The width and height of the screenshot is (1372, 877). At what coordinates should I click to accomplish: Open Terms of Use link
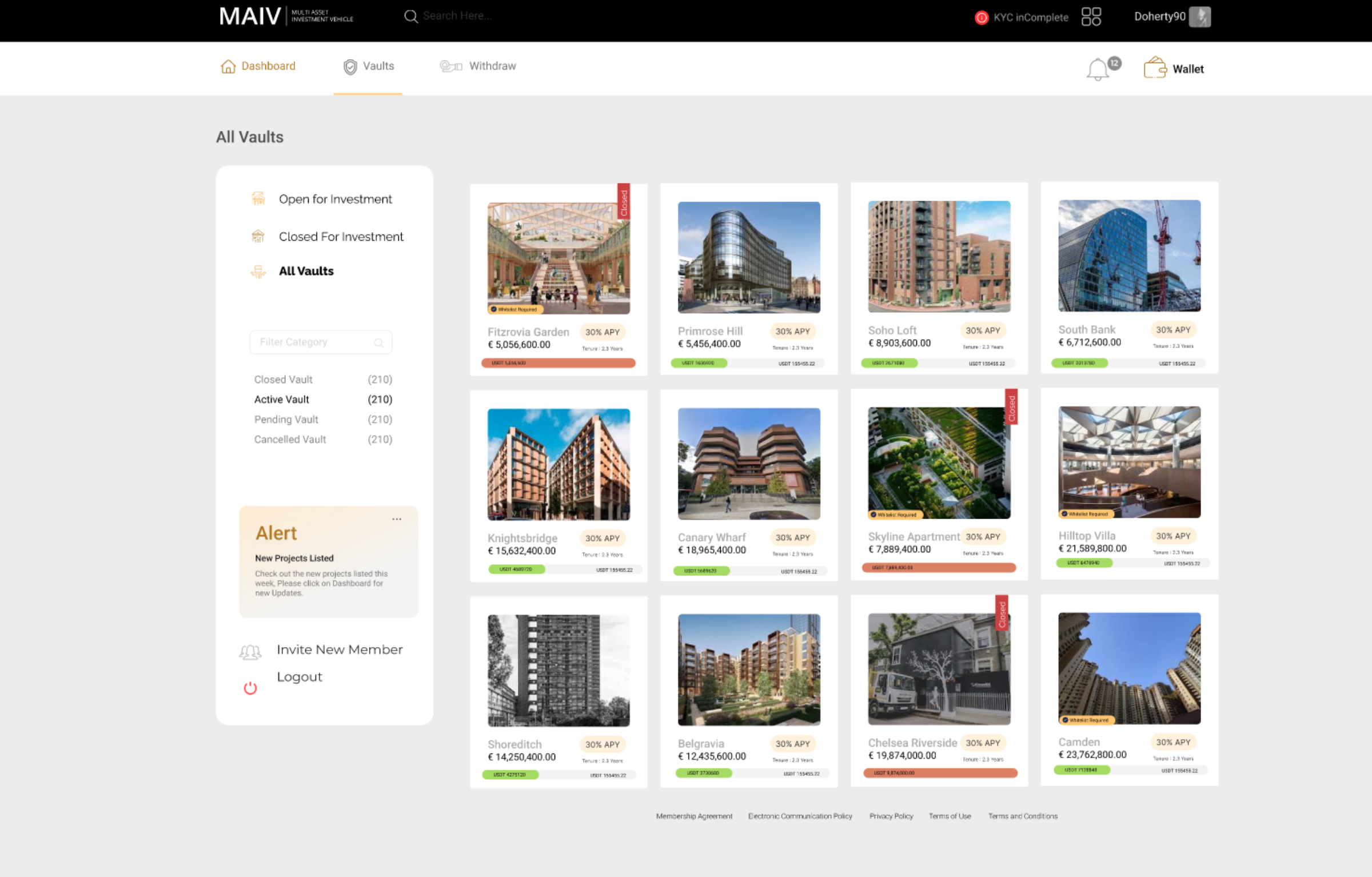pos(950,816)
